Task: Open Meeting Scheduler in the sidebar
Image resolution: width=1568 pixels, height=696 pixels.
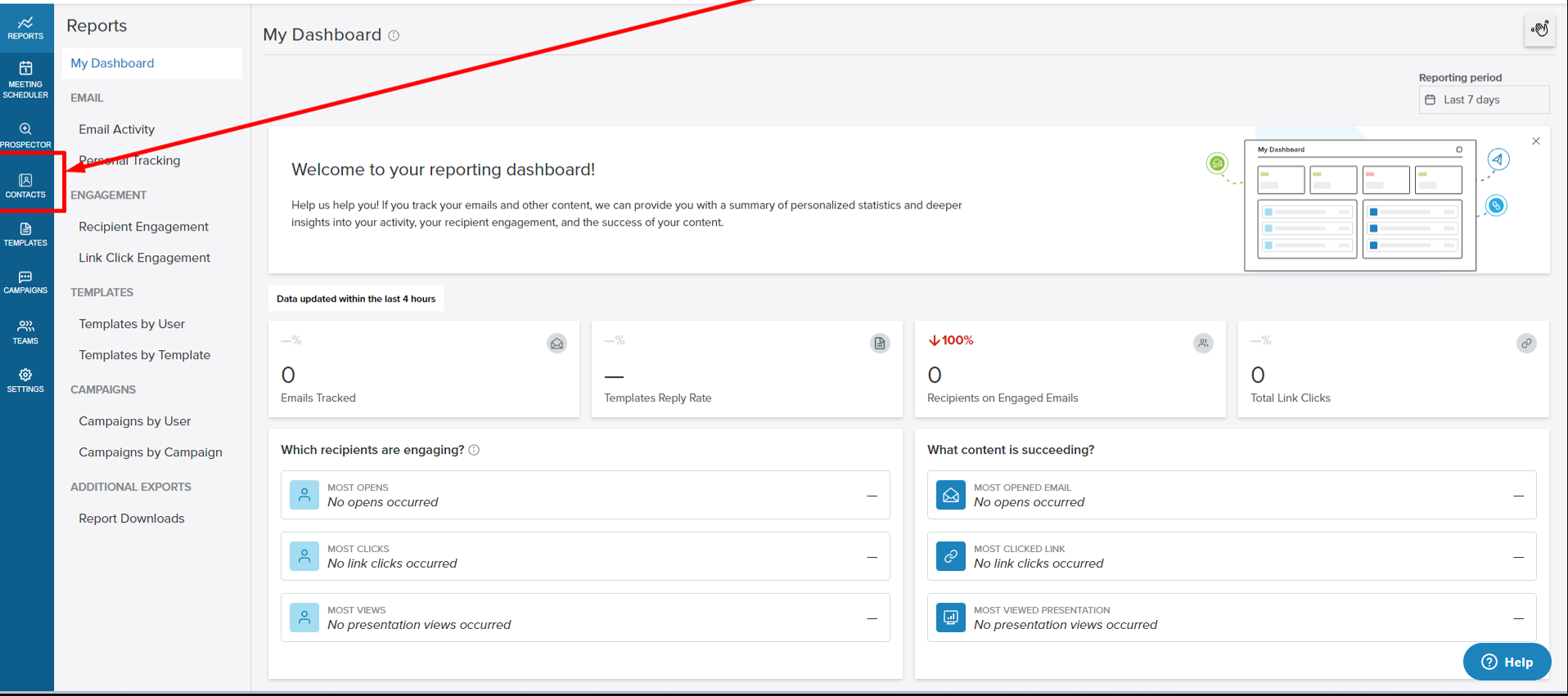Action: pos(25,79)
